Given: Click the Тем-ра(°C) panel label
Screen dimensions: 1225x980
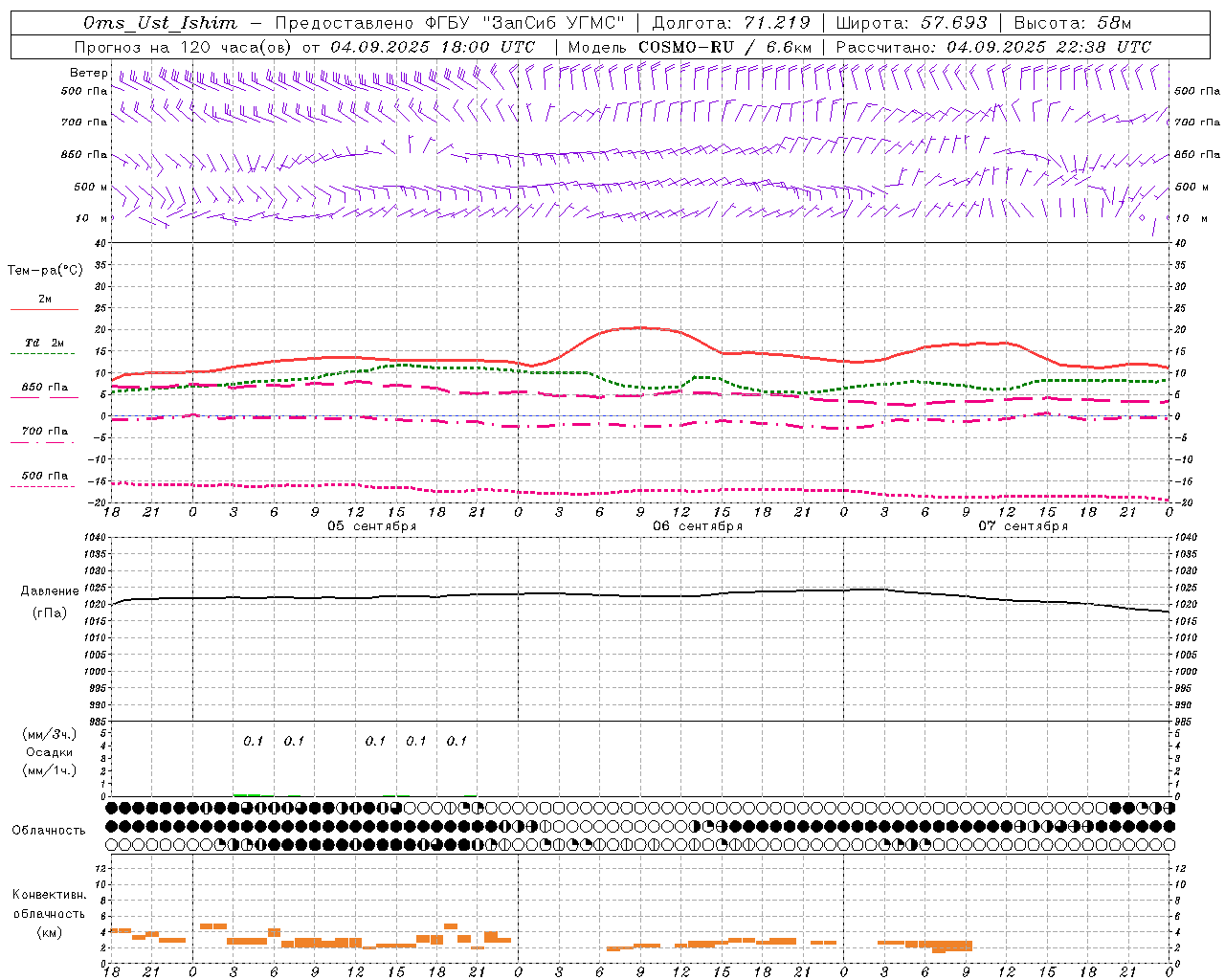Looking at the screenshot, I should coord(45,271).
